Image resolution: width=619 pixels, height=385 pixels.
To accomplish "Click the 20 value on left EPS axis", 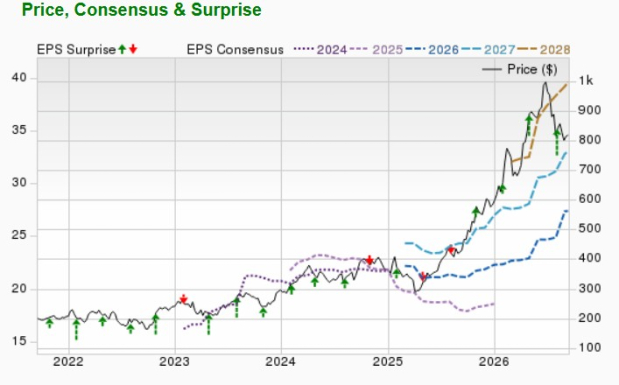I will (19, 289).
